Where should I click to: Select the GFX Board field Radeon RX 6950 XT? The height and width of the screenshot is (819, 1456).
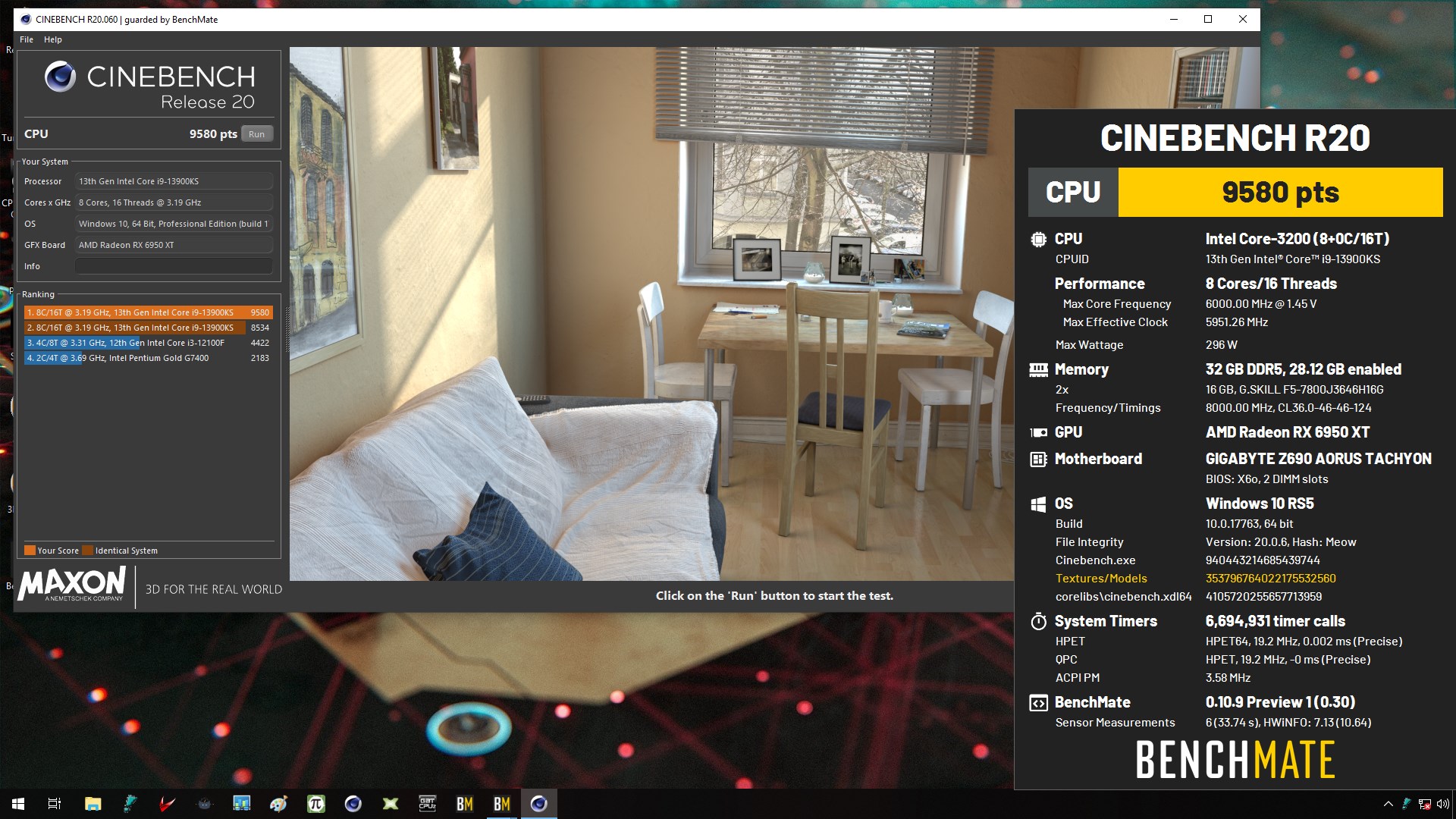pyautogui.click(x=174, y=245)
